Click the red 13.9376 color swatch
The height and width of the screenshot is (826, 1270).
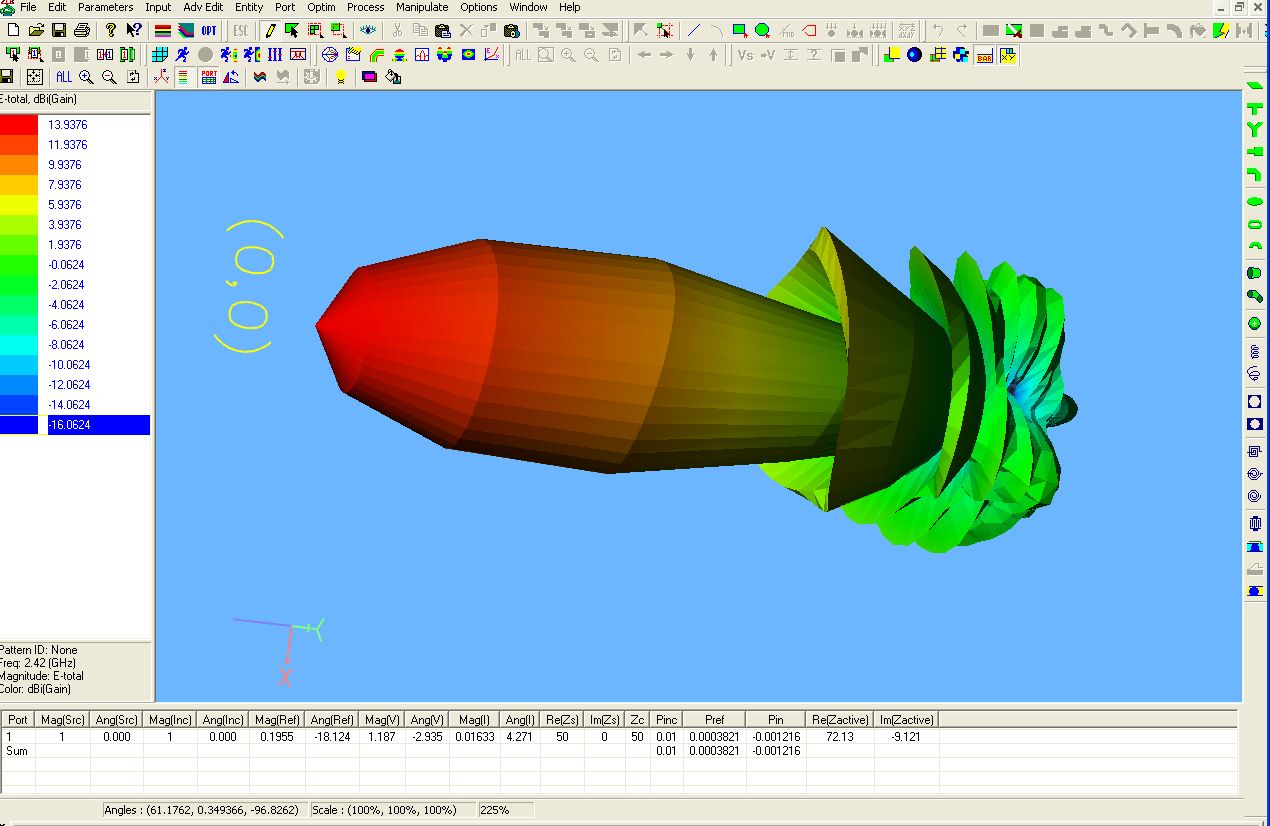pyautogui.click(x=19, y=125)
